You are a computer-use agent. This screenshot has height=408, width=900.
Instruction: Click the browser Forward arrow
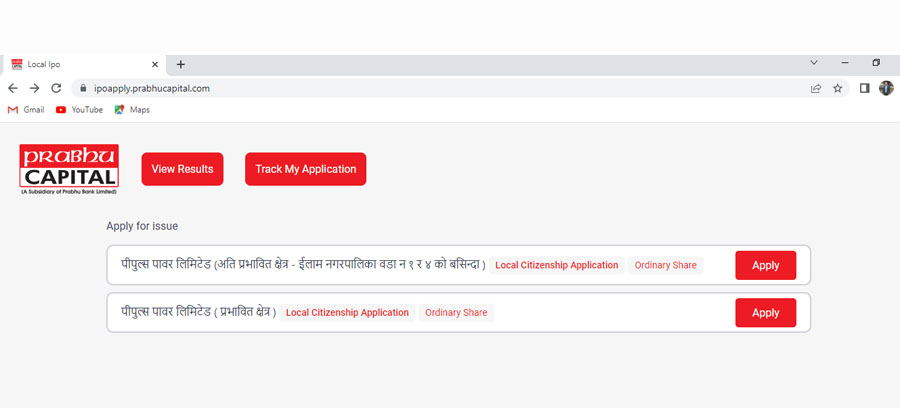(34, 88)
